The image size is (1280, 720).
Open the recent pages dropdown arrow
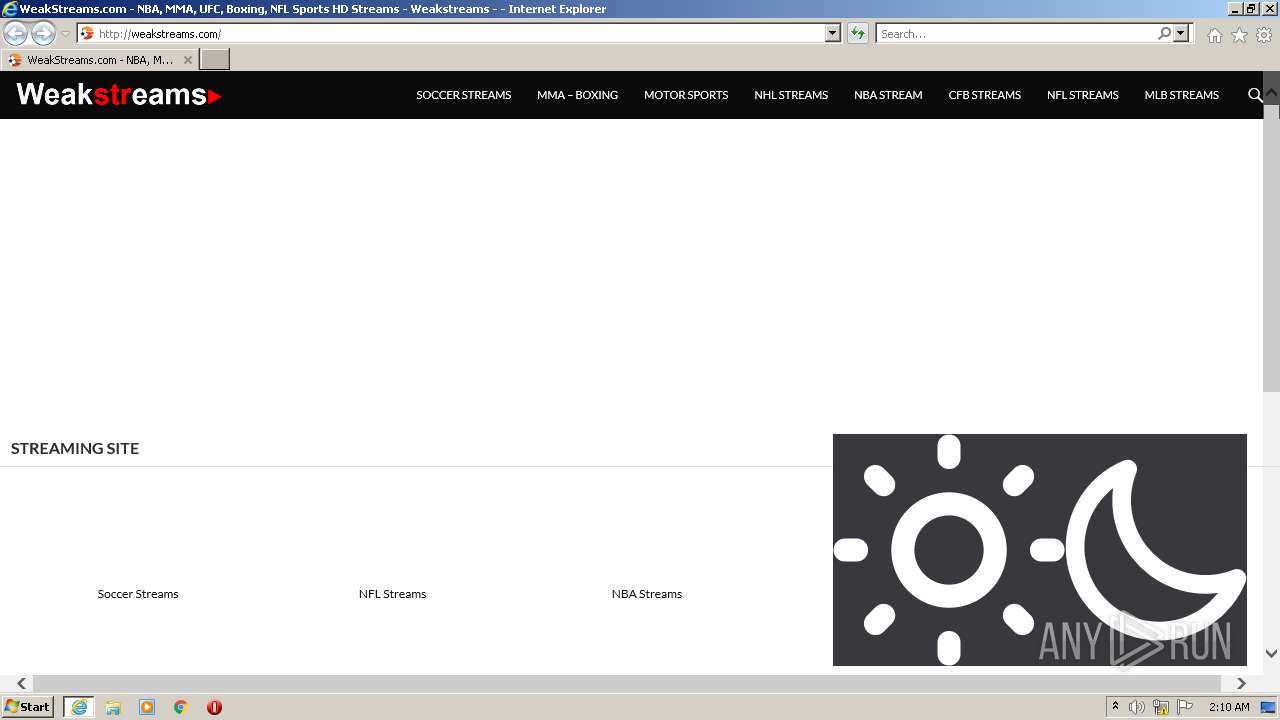pyautogui.click(x=65, y=33)
